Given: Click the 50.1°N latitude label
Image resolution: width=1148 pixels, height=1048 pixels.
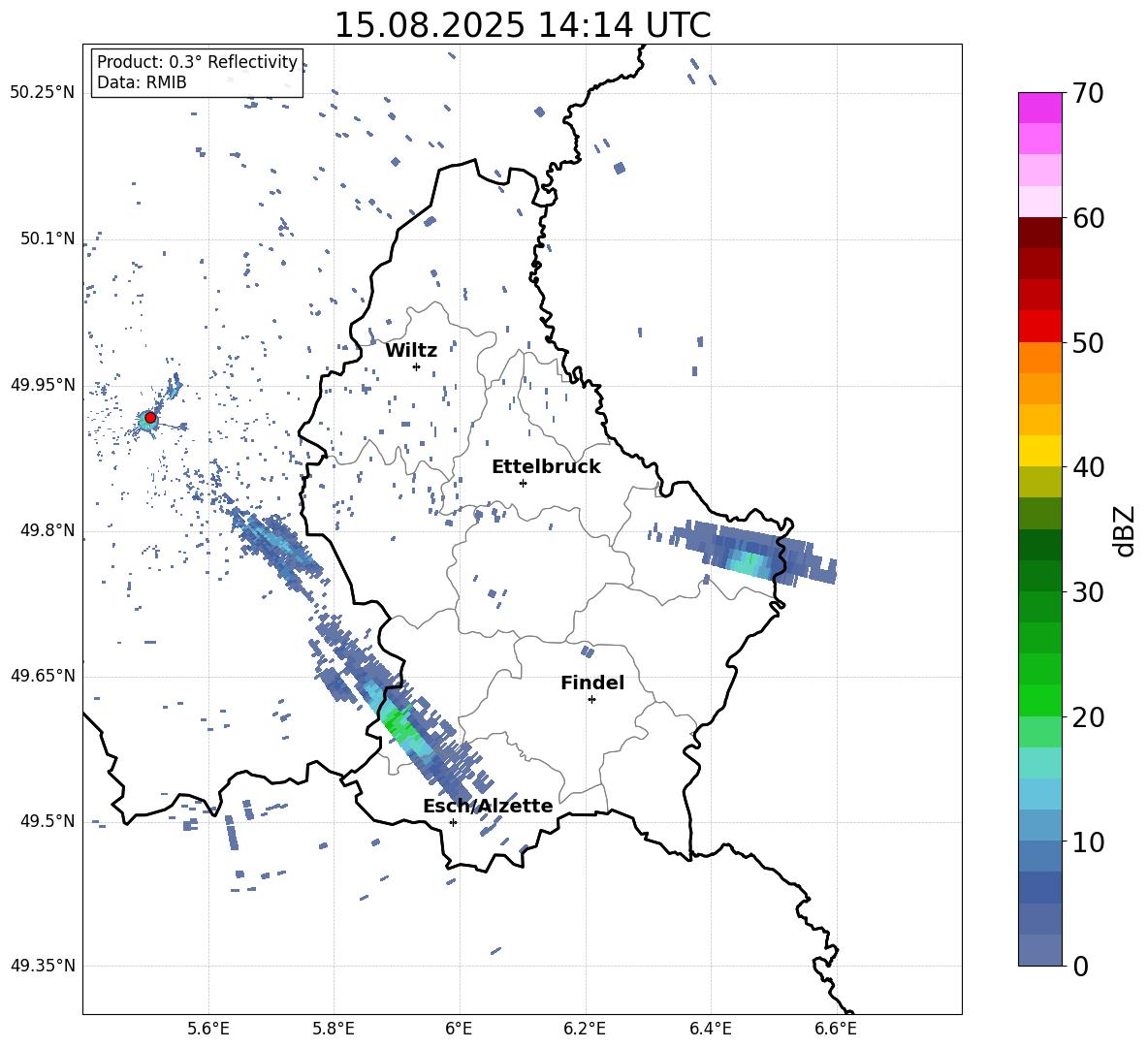Looking at the screenshot, I should (48, 238).
